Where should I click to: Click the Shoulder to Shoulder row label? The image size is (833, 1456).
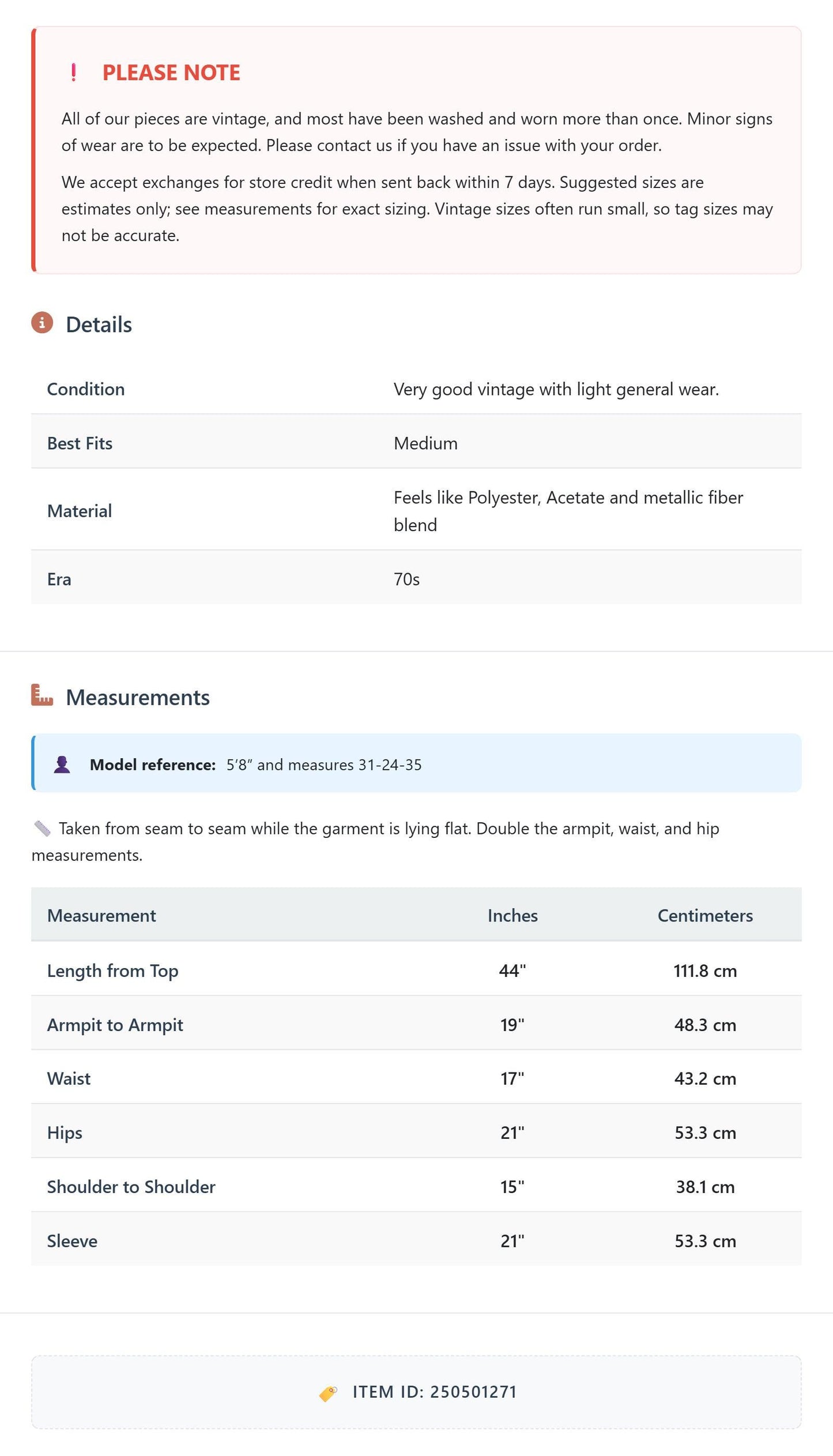(131, 1187)
